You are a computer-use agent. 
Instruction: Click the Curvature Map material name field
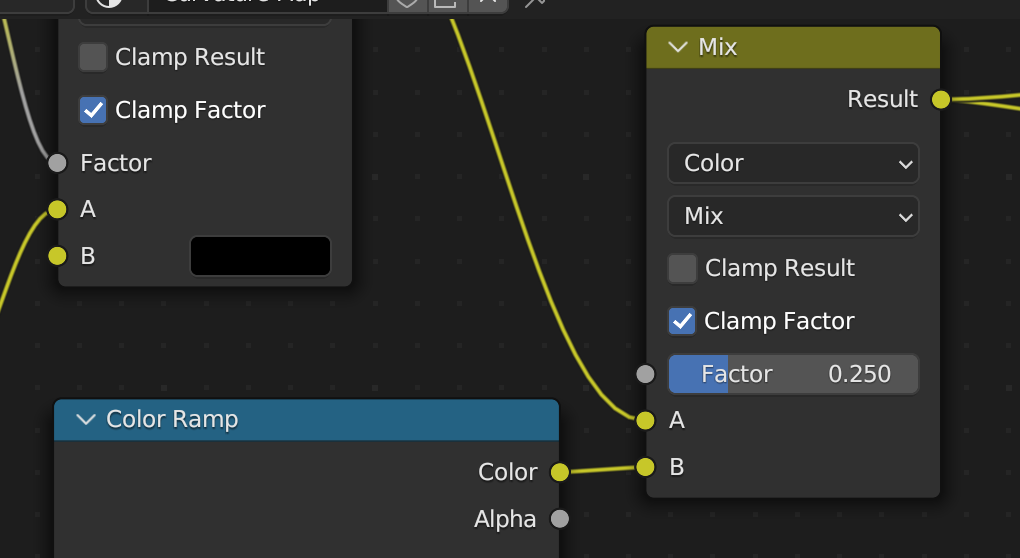point(265,2)
